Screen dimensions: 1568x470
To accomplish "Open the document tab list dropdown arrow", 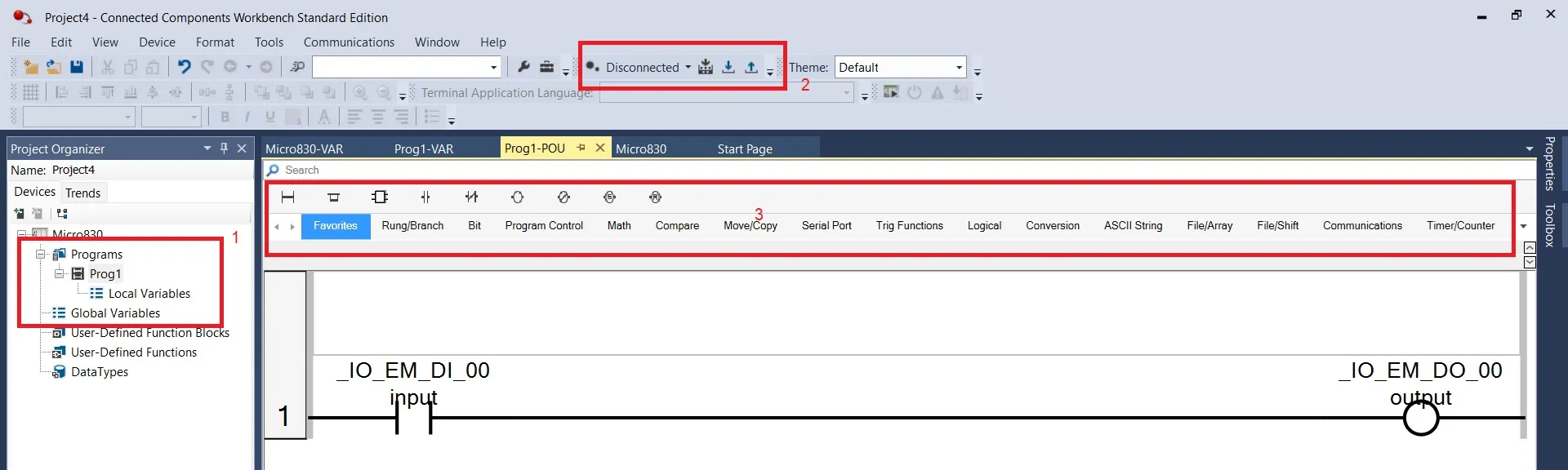I will 1530,149.
